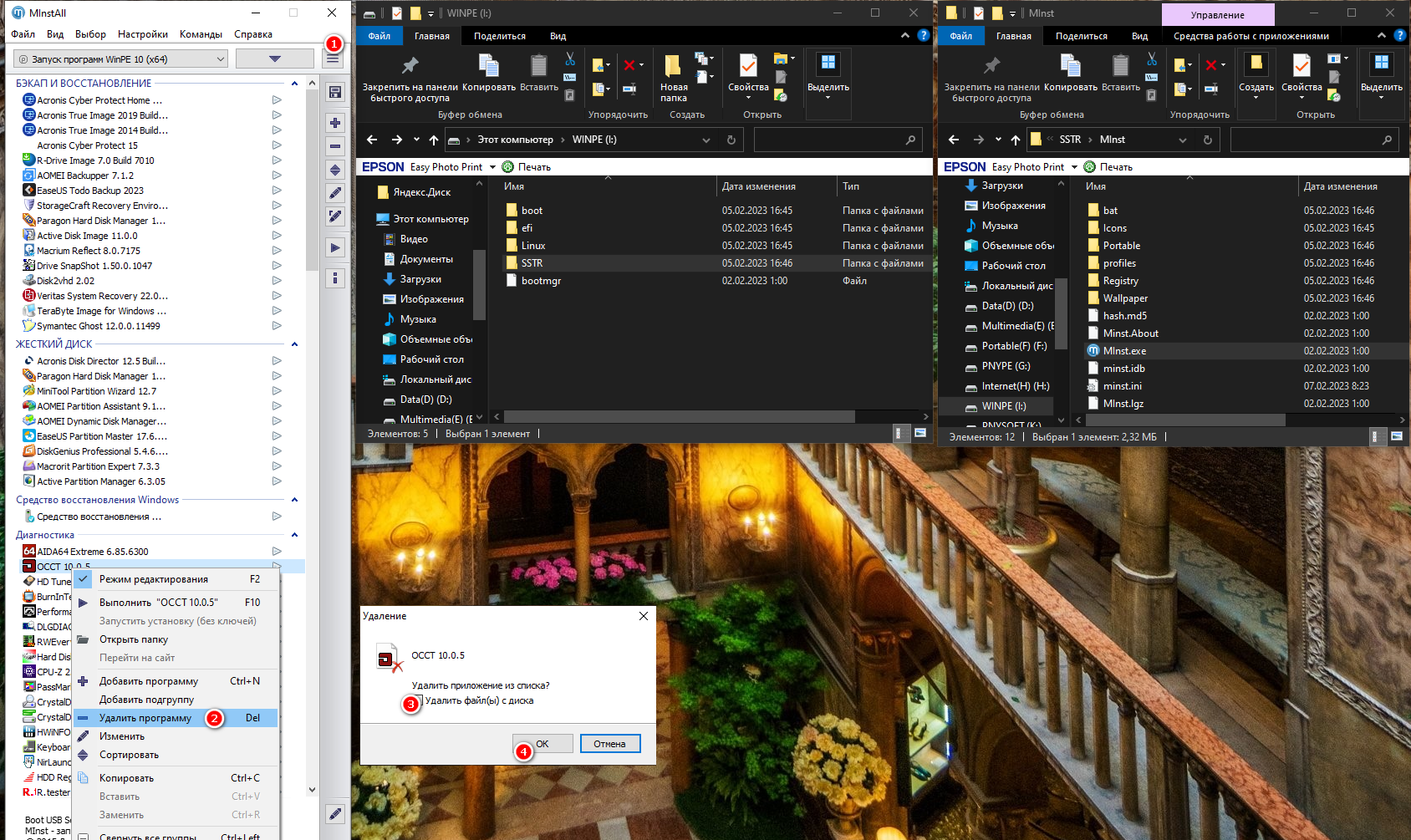Launch AOMEI Backupper 7.1.2 via its arrow
Viewport: 1411px width, 840px height.
point(277,176)
